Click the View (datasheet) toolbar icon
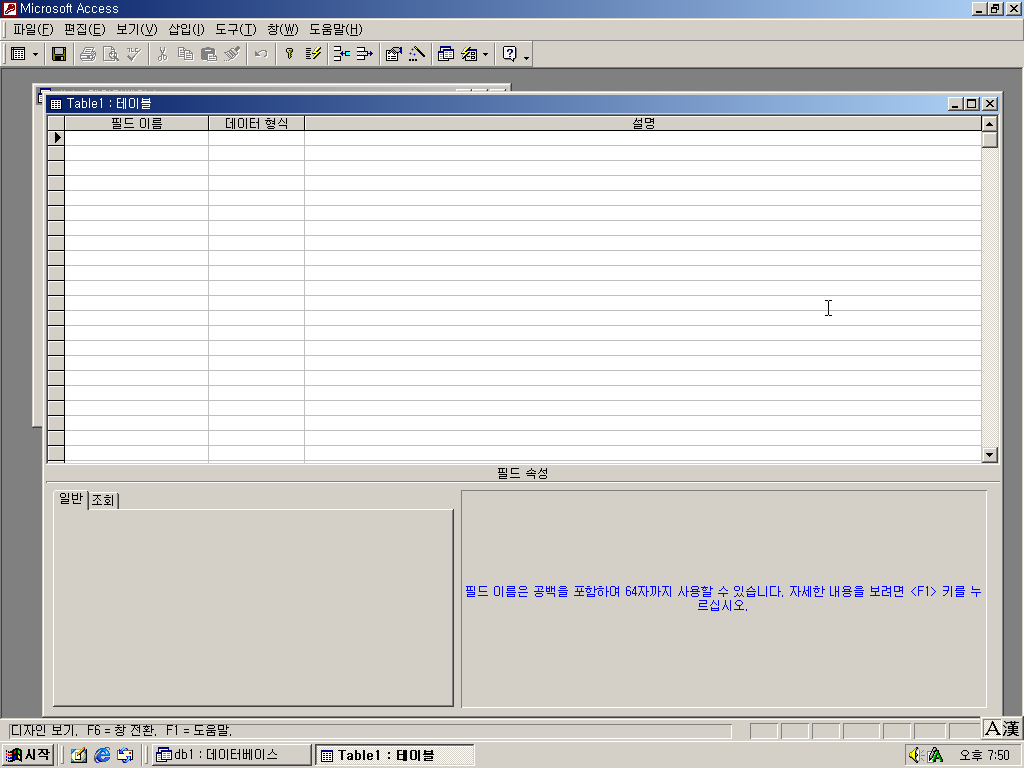The image size is (1024, 768). coord(18,54)
